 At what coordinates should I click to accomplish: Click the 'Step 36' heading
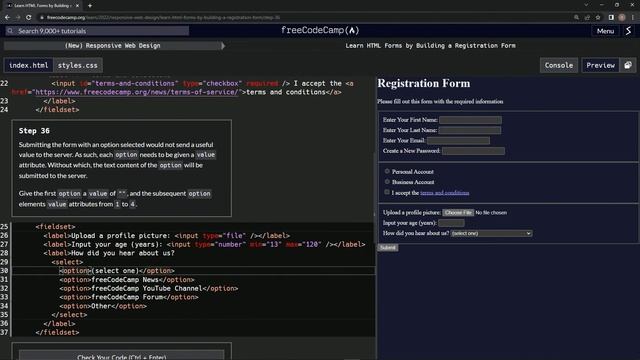[x=34, y=131]
